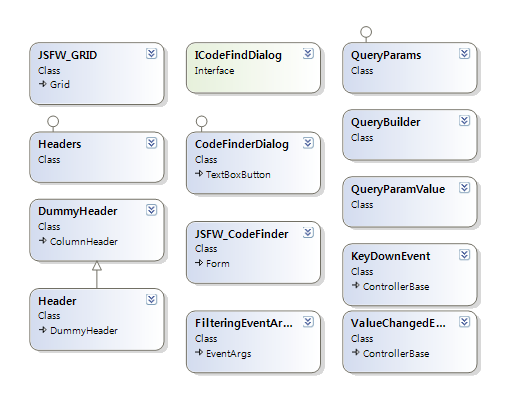
Task: Select the ValueChangedE... class title
Action: 398,324
